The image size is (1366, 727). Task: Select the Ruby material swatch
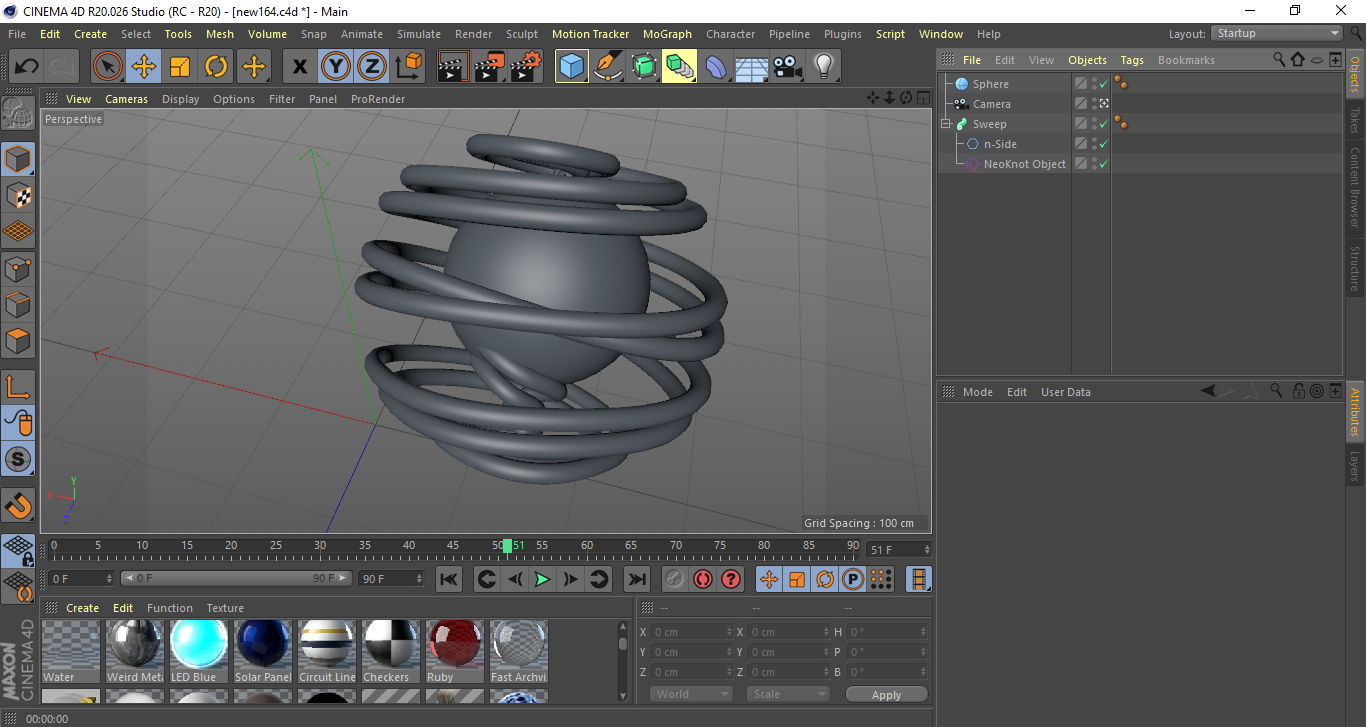click(456, 651)
